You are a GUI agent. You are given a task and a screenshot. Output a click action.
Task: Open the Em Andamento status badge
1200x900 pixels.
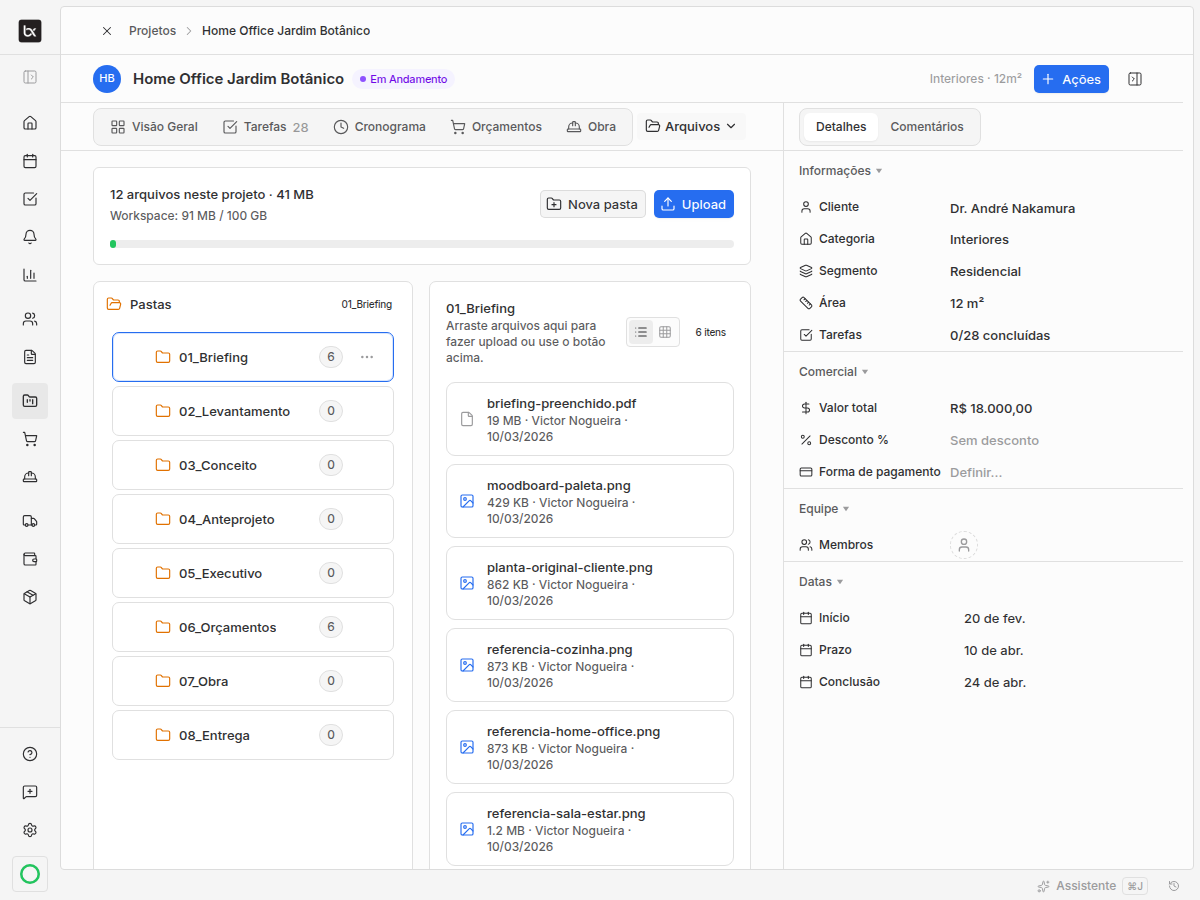coord(403,79)
